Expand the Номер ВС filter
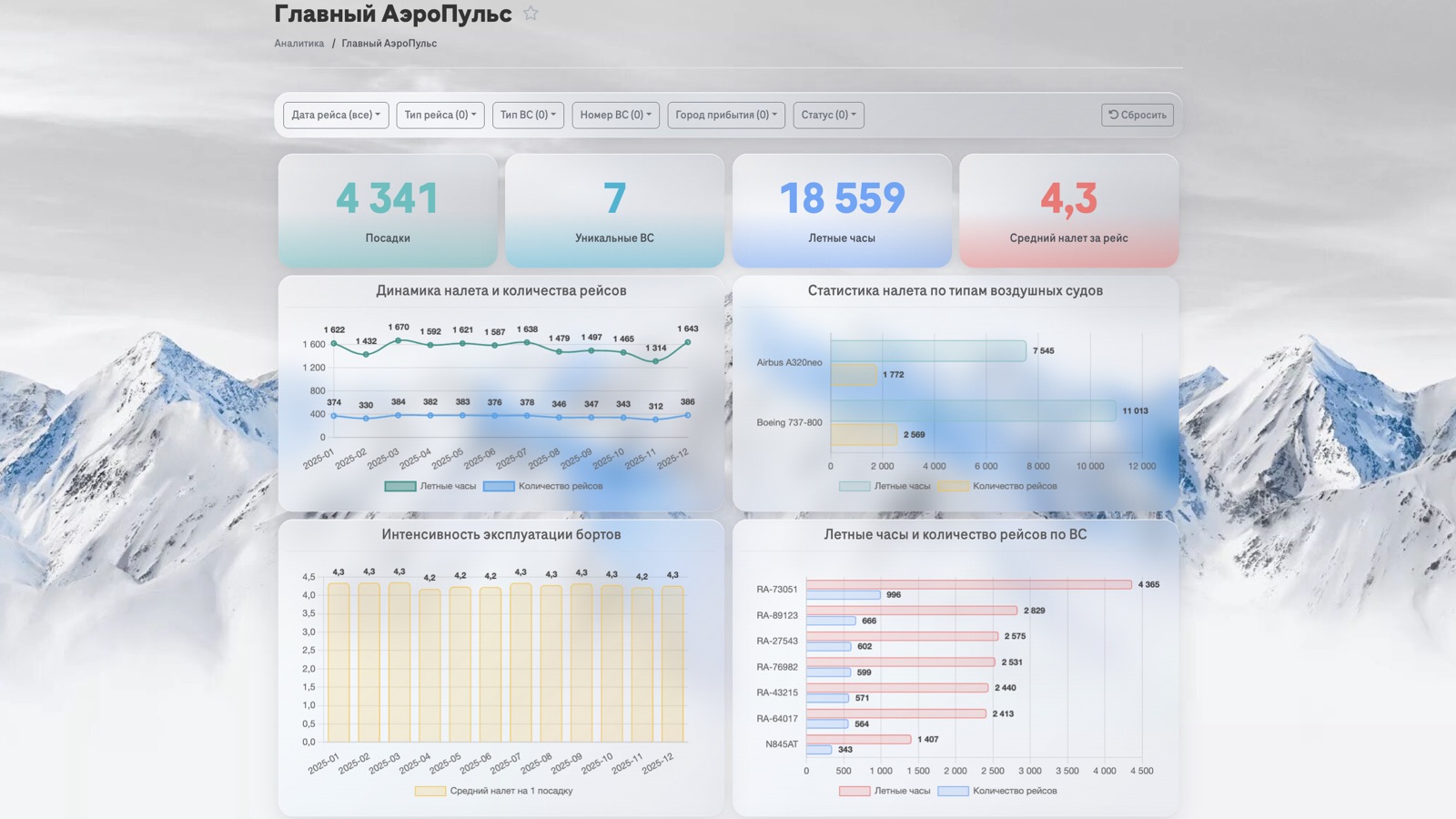 (x=615, y=115)
